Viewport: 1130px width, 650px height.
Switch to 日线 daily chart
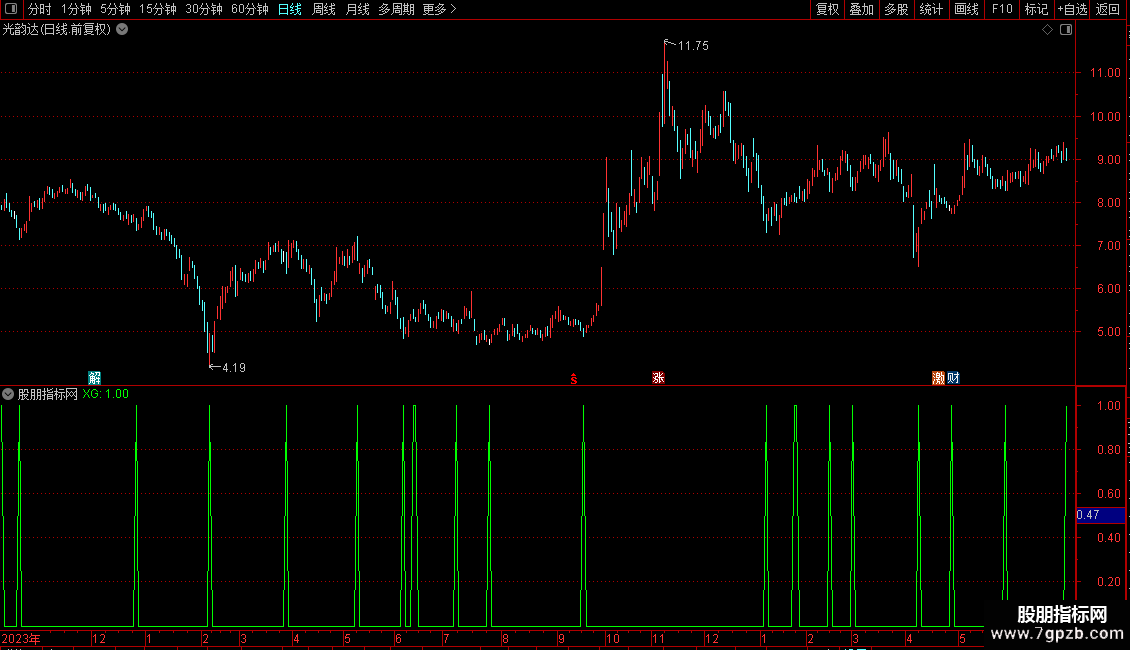[x=290, y=9]
